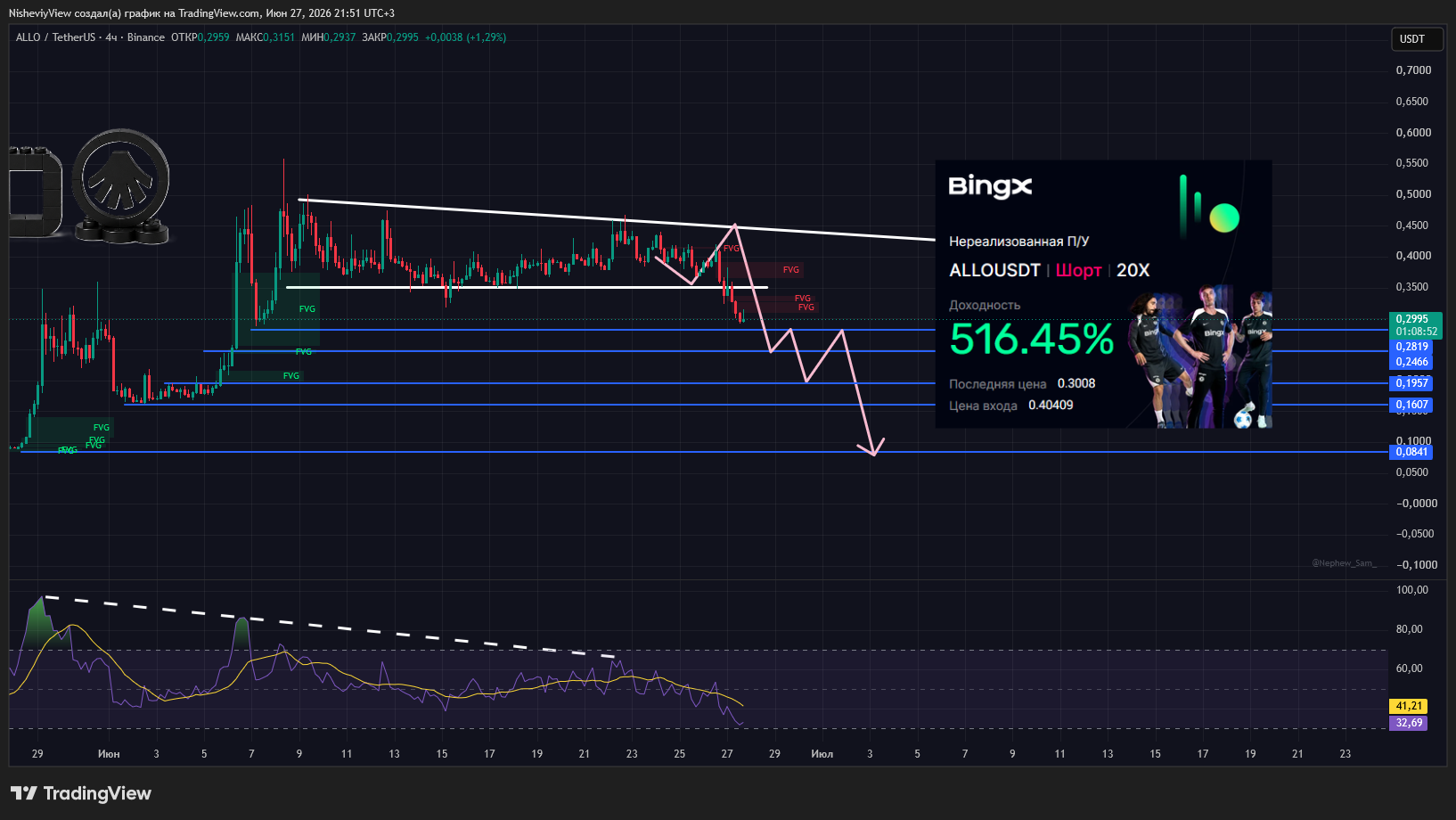Click the chart author header text

coord(201,12)
